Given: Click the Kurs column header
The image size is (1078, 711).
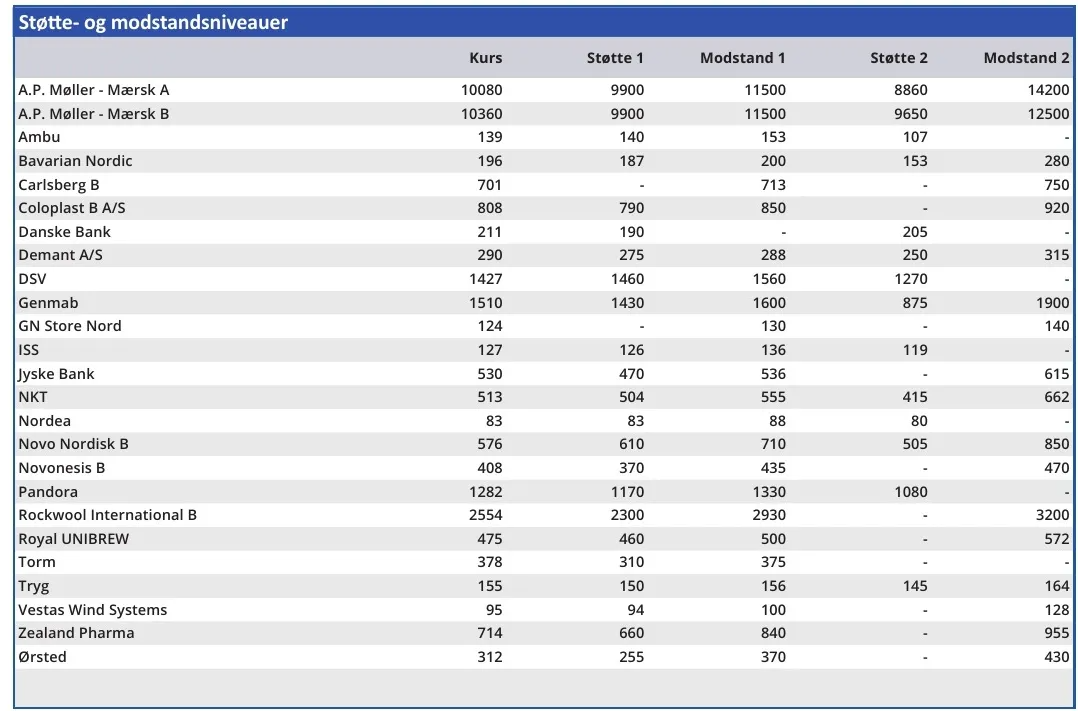Looking at the screenshot, I should click(x=485, y=58).
